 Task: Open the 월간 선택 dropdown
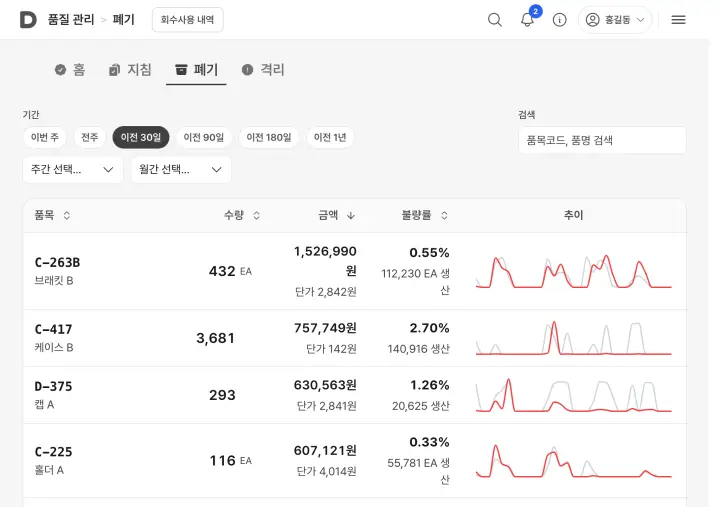click(x=181, y=170)
